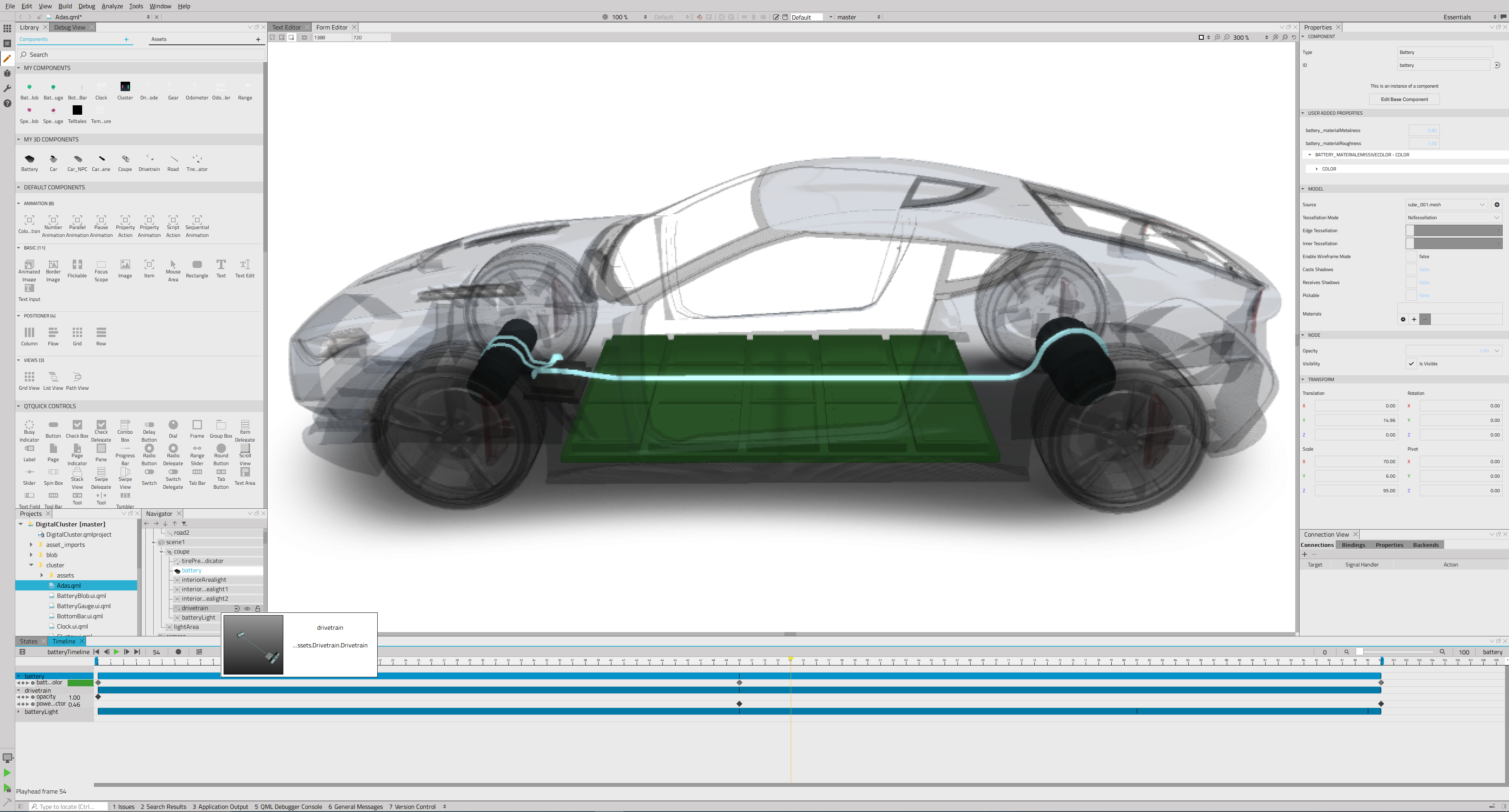This screenshot has height=812, width=1509.
Task: Select the Adas.qml file in Projects
Action: coord(68,585)
